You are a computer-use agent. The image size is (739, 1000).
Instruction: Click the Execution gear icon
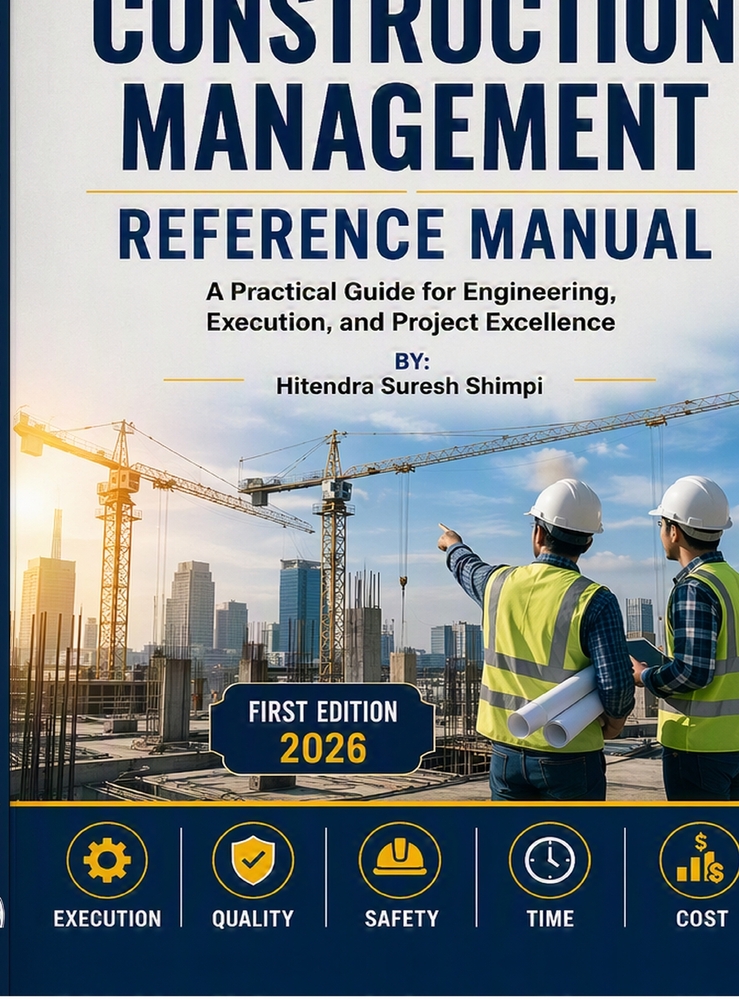[x=107, y=860]
